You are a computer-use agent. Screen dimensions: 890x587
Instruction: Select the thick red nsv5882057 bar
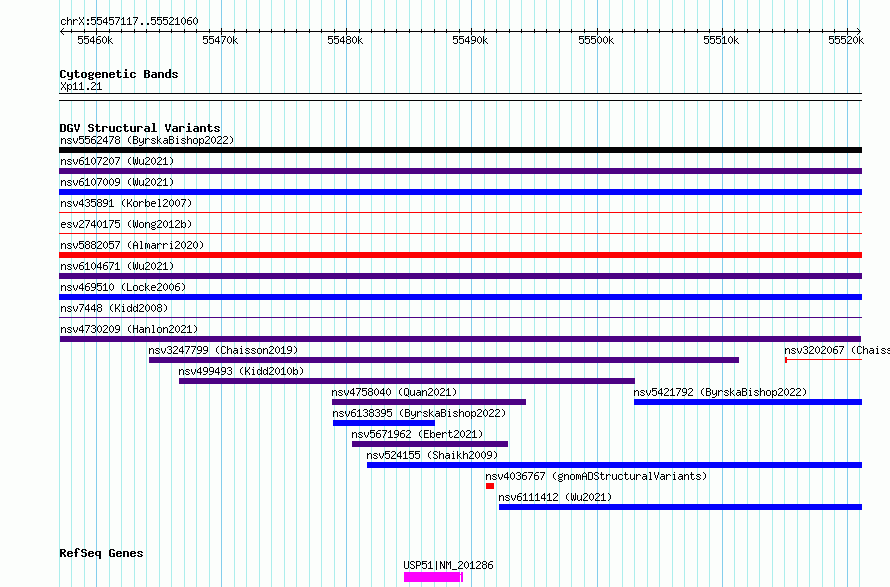point(460,255)
